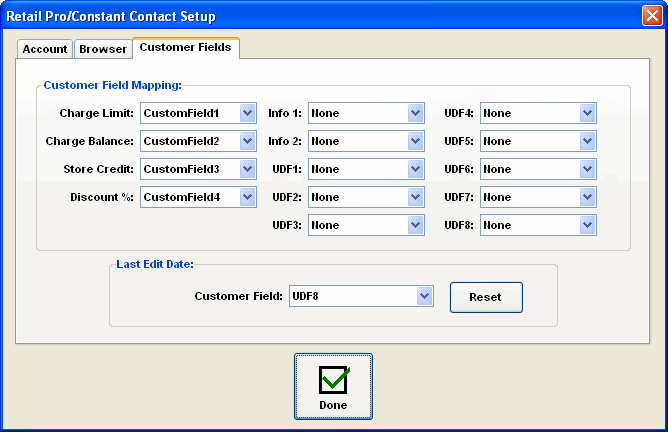The width and height of the screenshot is (668, 432).
Task: Expand the UDF4 mapping dropdown
Action: click(x=587, y=113)
